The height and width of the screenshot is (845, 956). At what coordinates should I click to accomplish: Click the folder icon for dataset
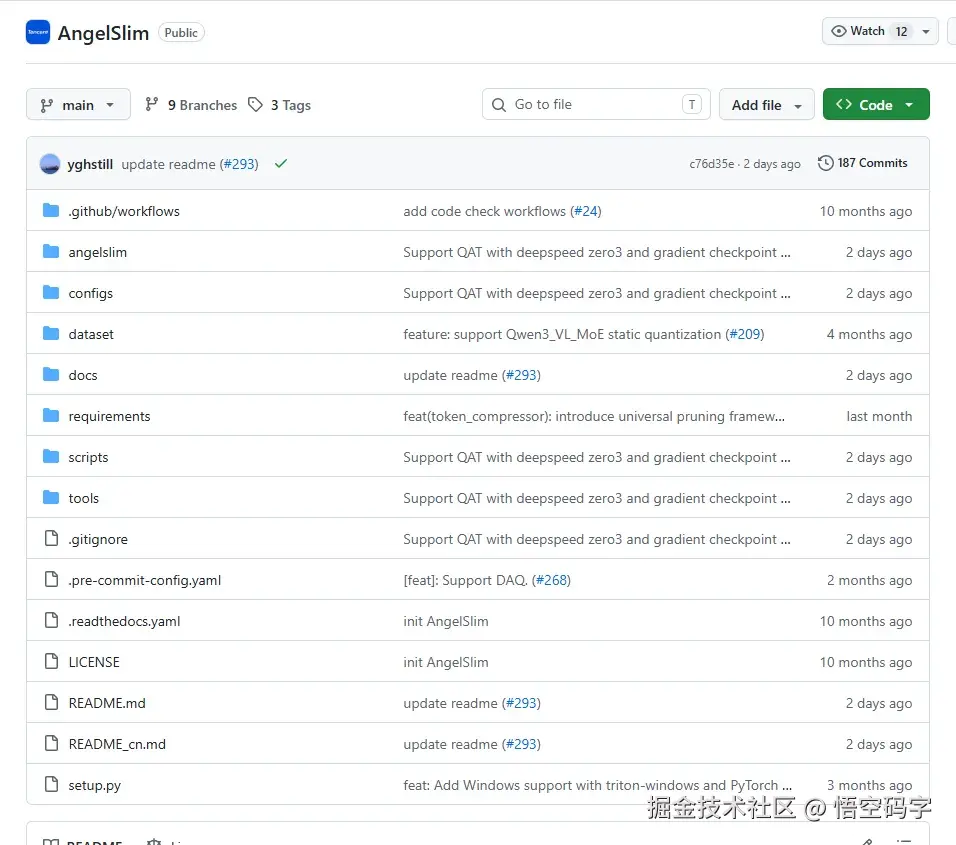[x=51, y=333]
